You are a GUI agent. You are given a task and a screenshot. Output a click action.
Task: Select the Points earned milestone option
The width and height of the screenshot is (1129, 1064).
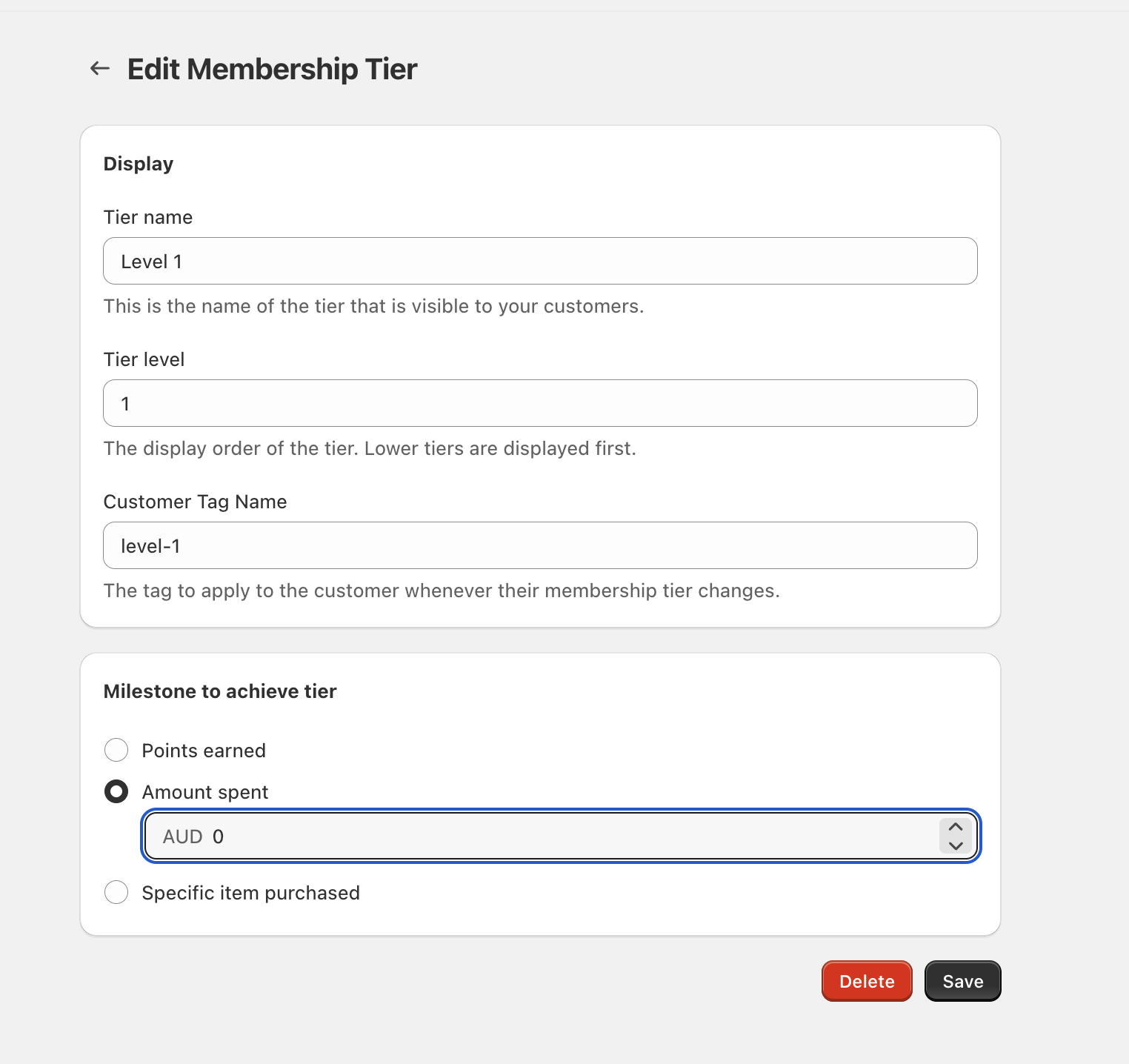[116, 750]
